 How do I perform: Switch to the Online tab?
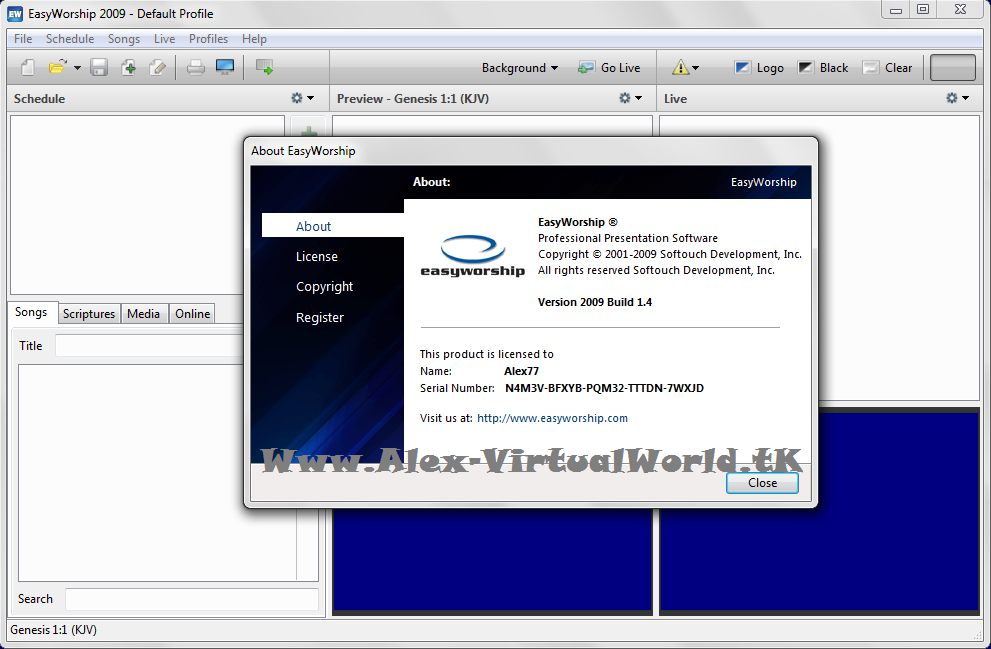(192, 313)
